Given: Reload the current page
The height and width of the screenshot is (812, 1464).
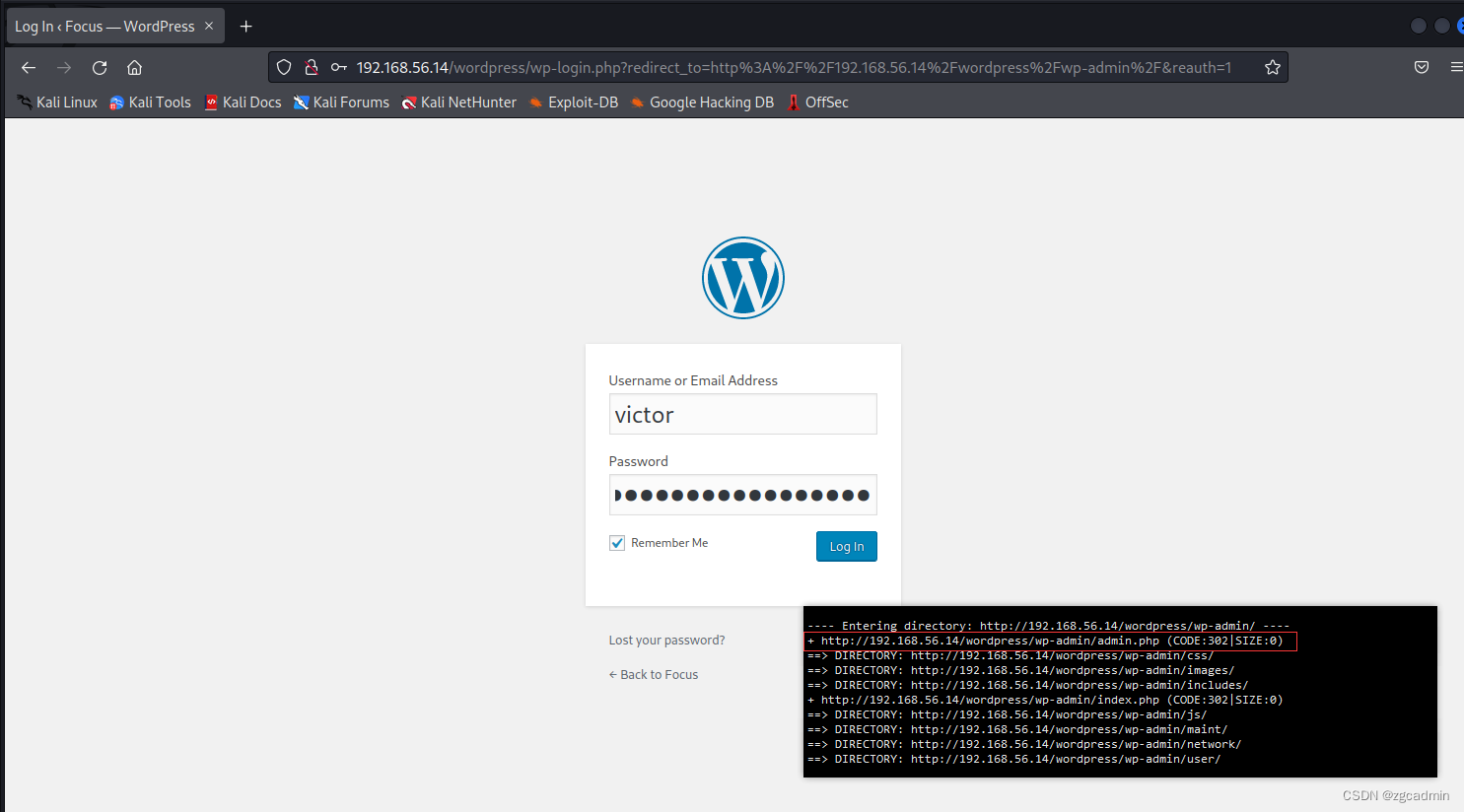Looking at the screenshot, I should (x=100, y=67).
